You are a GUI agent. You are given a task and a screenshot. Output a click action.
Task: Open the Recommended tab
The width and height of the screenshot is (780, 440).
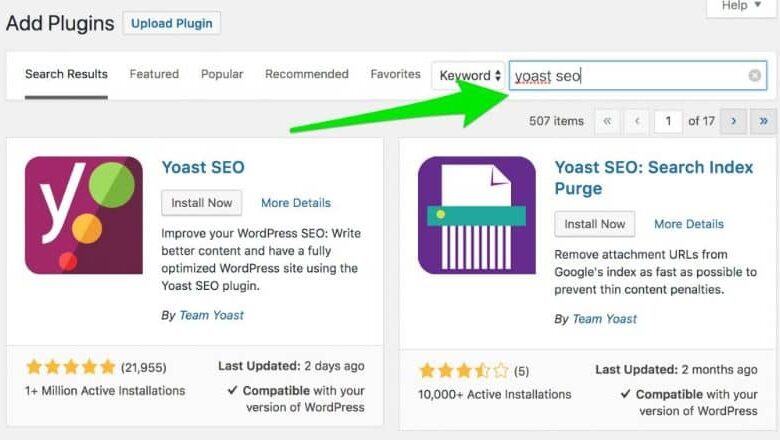[x=307, y=74]
